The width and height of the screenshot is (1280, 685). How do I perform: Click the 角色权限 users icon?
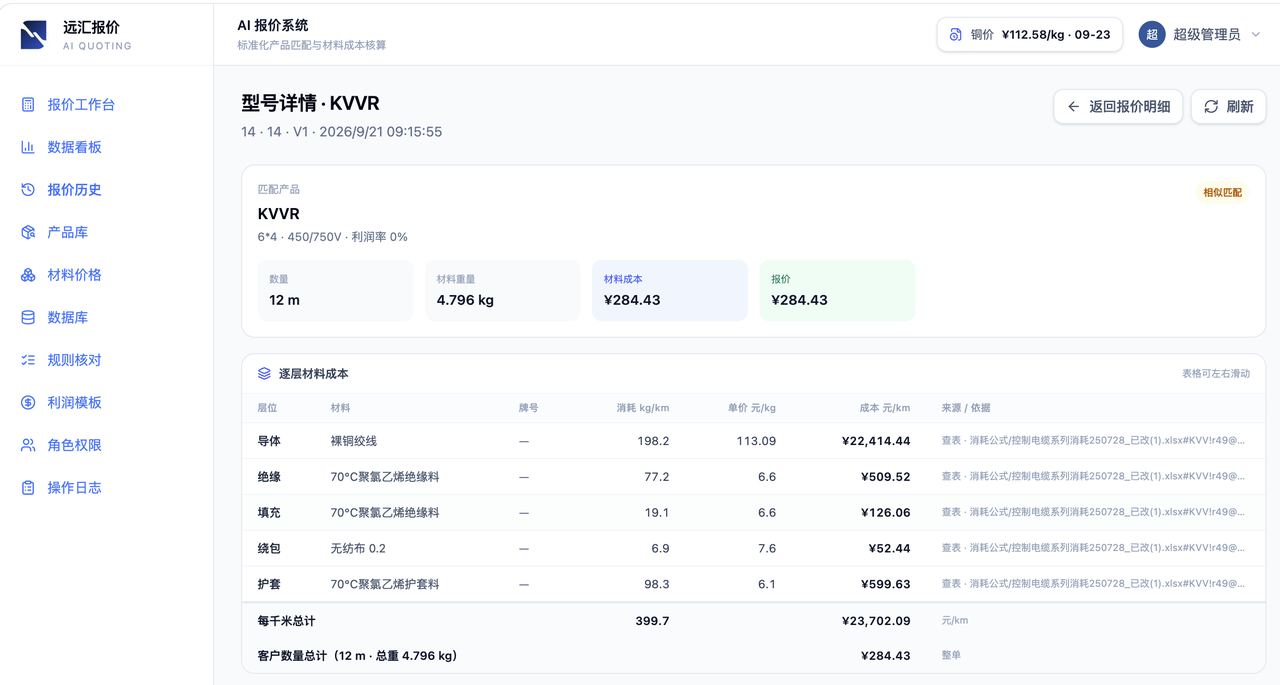click(x=28, y=445)
